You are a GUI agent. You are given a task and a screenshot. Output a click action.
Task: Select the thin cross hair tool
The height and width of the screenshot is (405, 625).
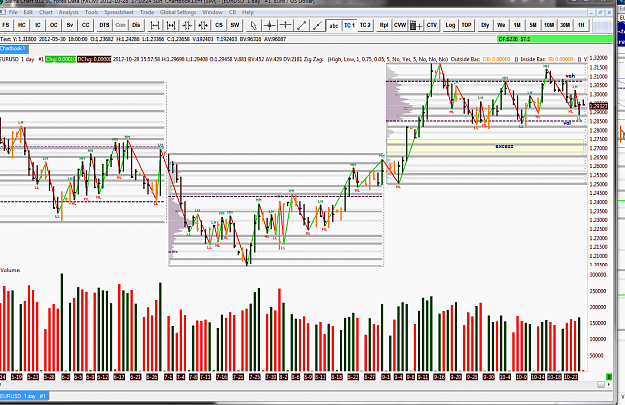point(285,26)
